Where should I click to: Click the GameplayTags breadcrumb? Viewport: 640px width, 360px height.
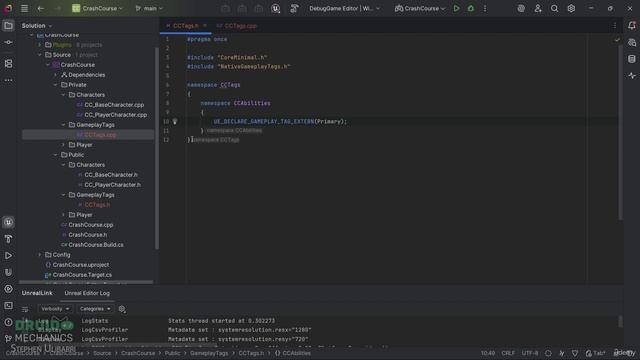[x=209, y=353]
